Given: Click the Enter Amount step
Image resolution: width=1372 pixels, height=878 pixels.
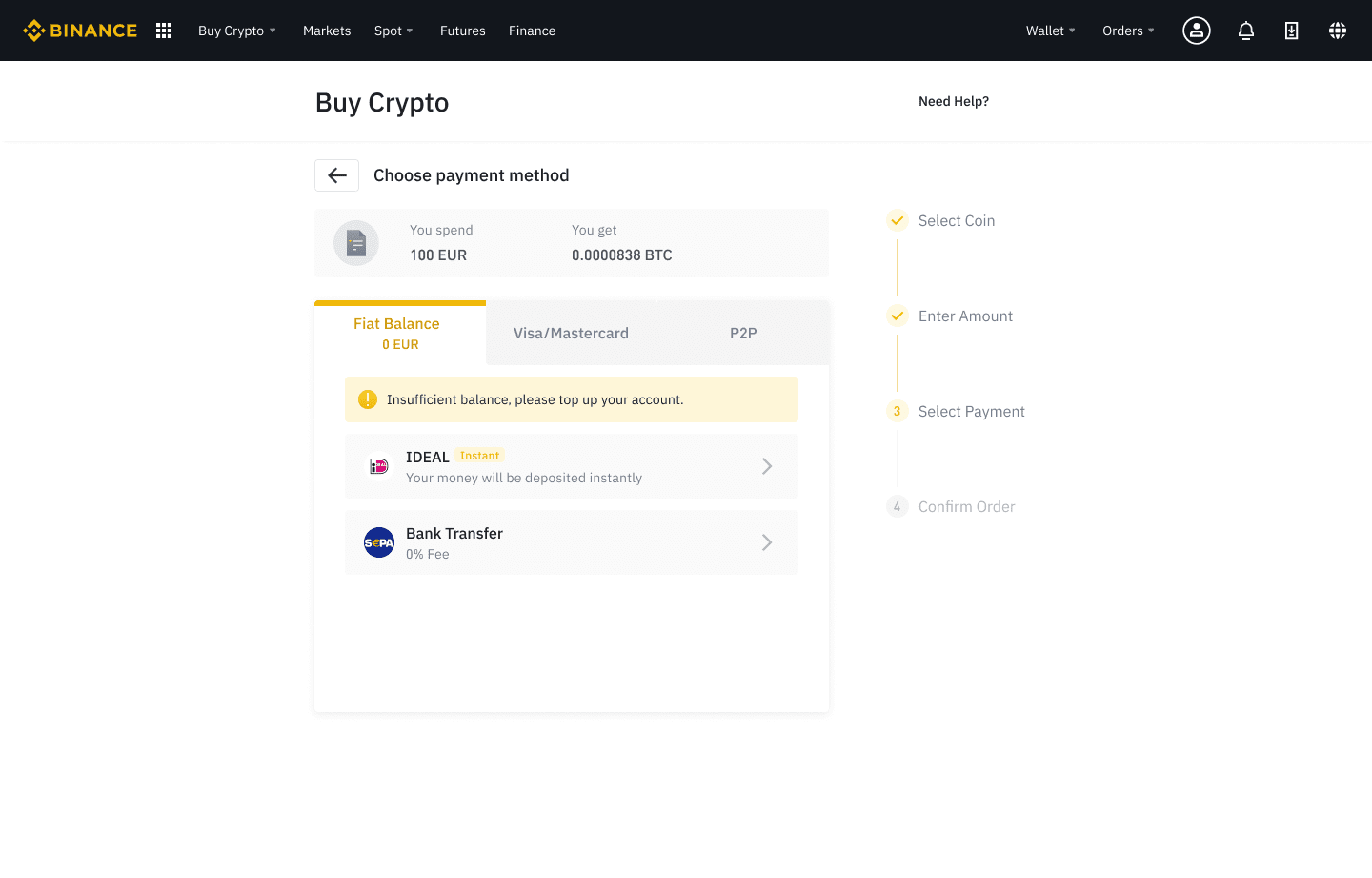Looking at the screenshot, I should [965, 316].
